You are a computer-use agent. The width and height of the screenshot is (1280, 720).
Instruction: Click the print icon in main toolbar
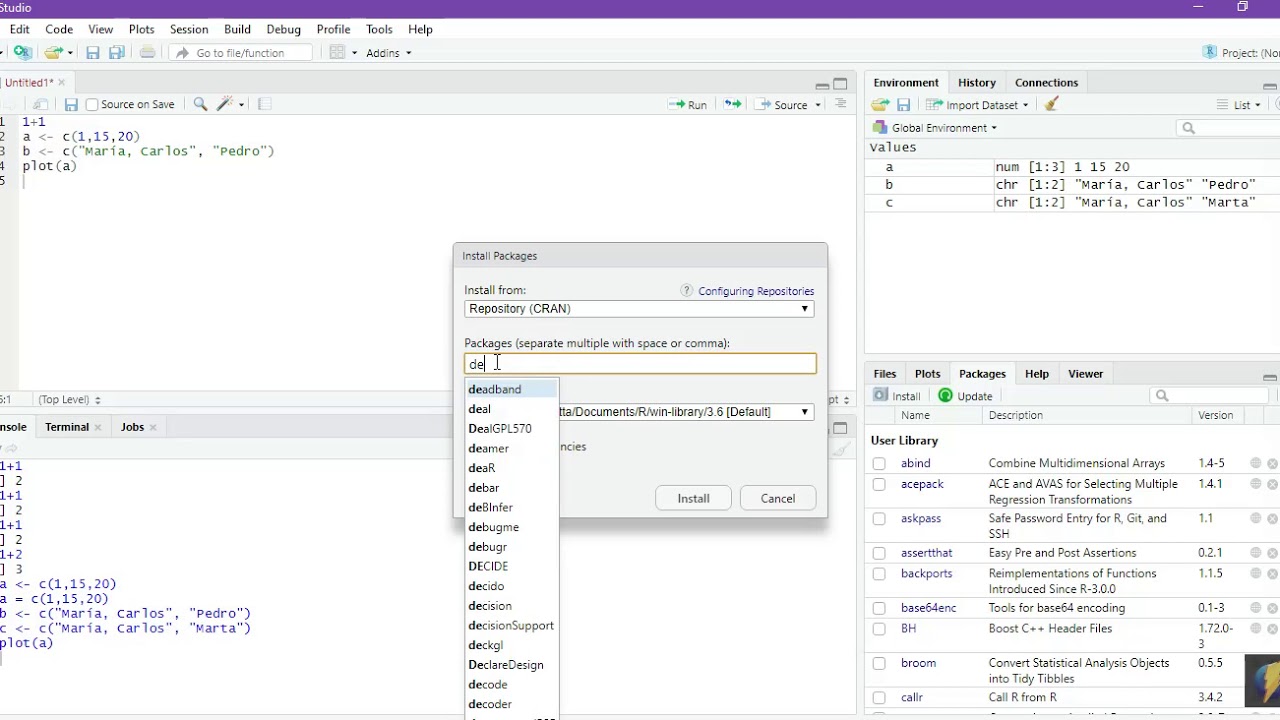[x=148, y=53]
